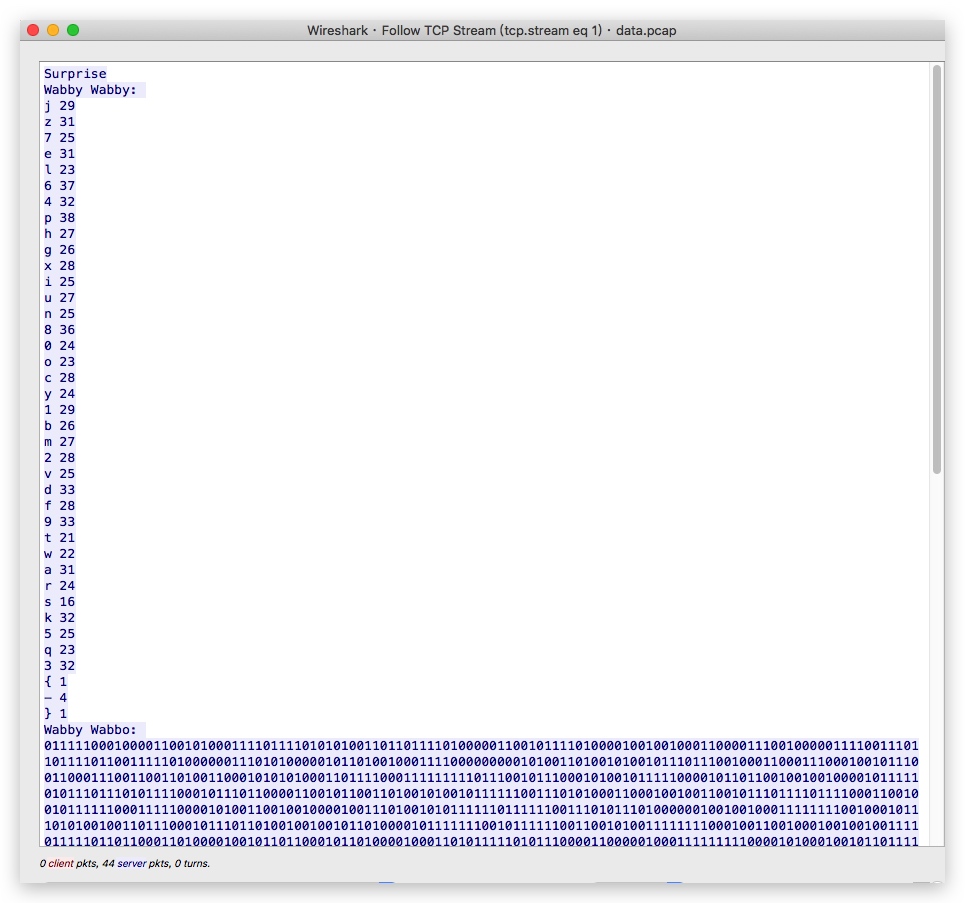The height and width of the screenshot is (903, 965).
Task: Click the vertical scrollbar thumb in the stream pane
Action: point(937,270)
